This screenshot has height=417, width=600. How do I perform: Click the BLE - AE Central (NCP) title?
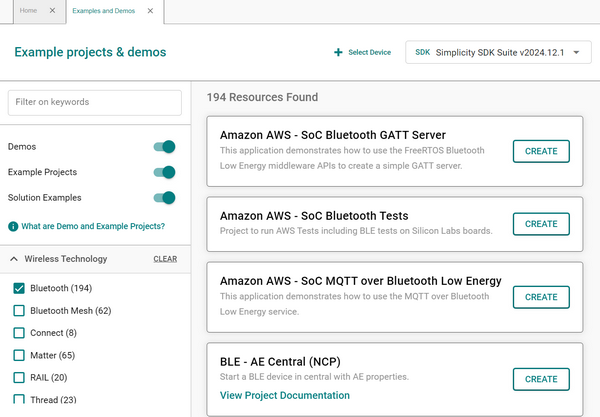(280, 362)
